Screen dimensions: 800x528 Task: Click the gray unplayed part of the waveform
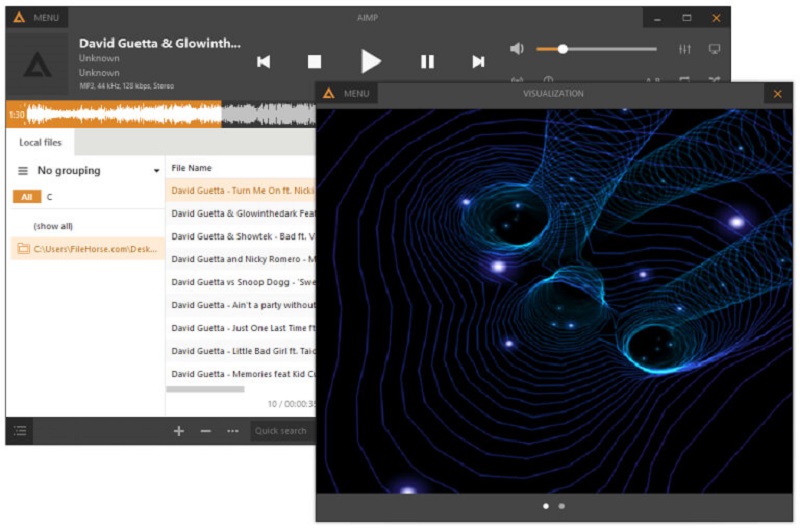[269, 114]
